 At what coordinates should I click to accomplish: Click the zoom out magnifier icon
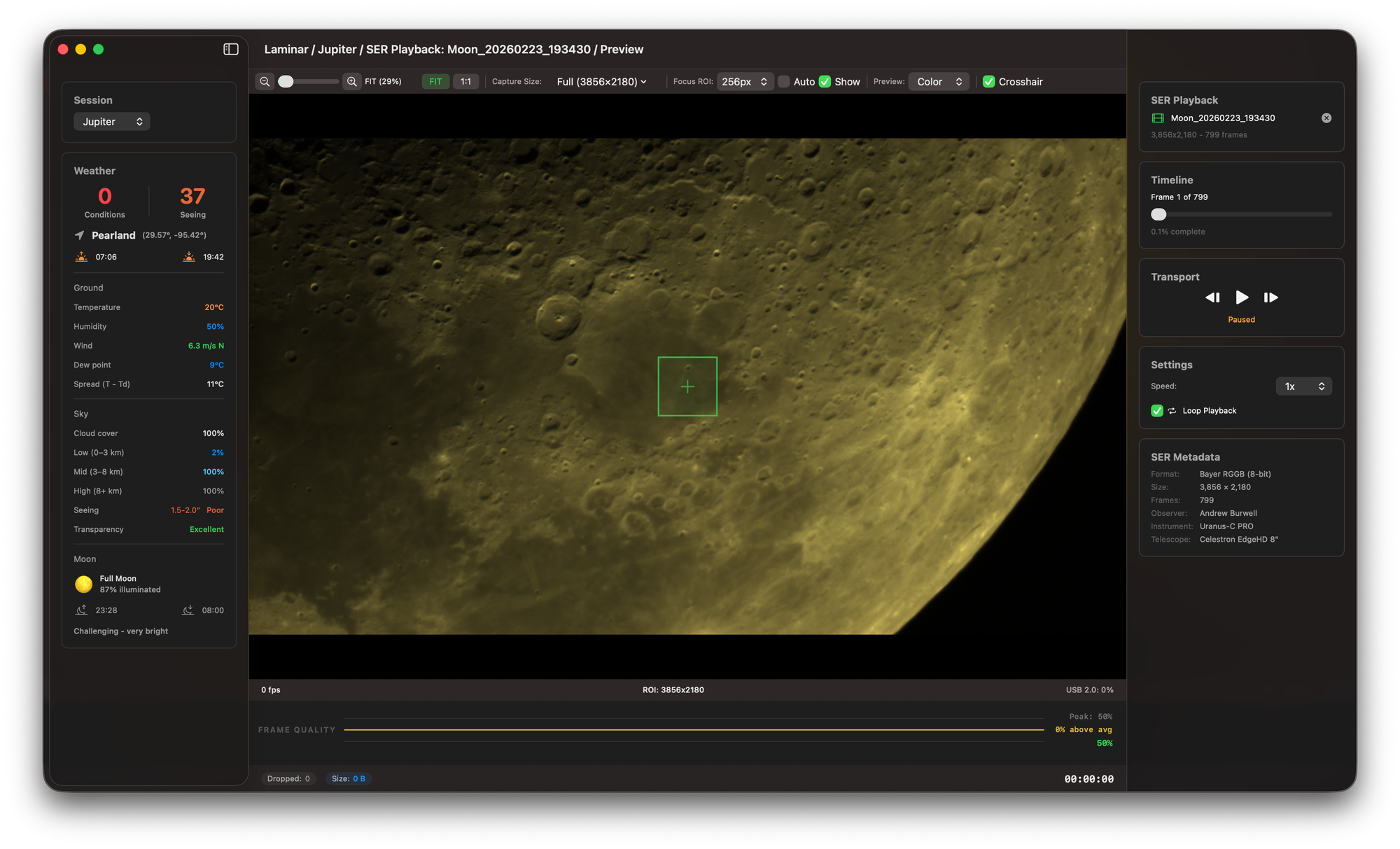[x=264, y=81]
